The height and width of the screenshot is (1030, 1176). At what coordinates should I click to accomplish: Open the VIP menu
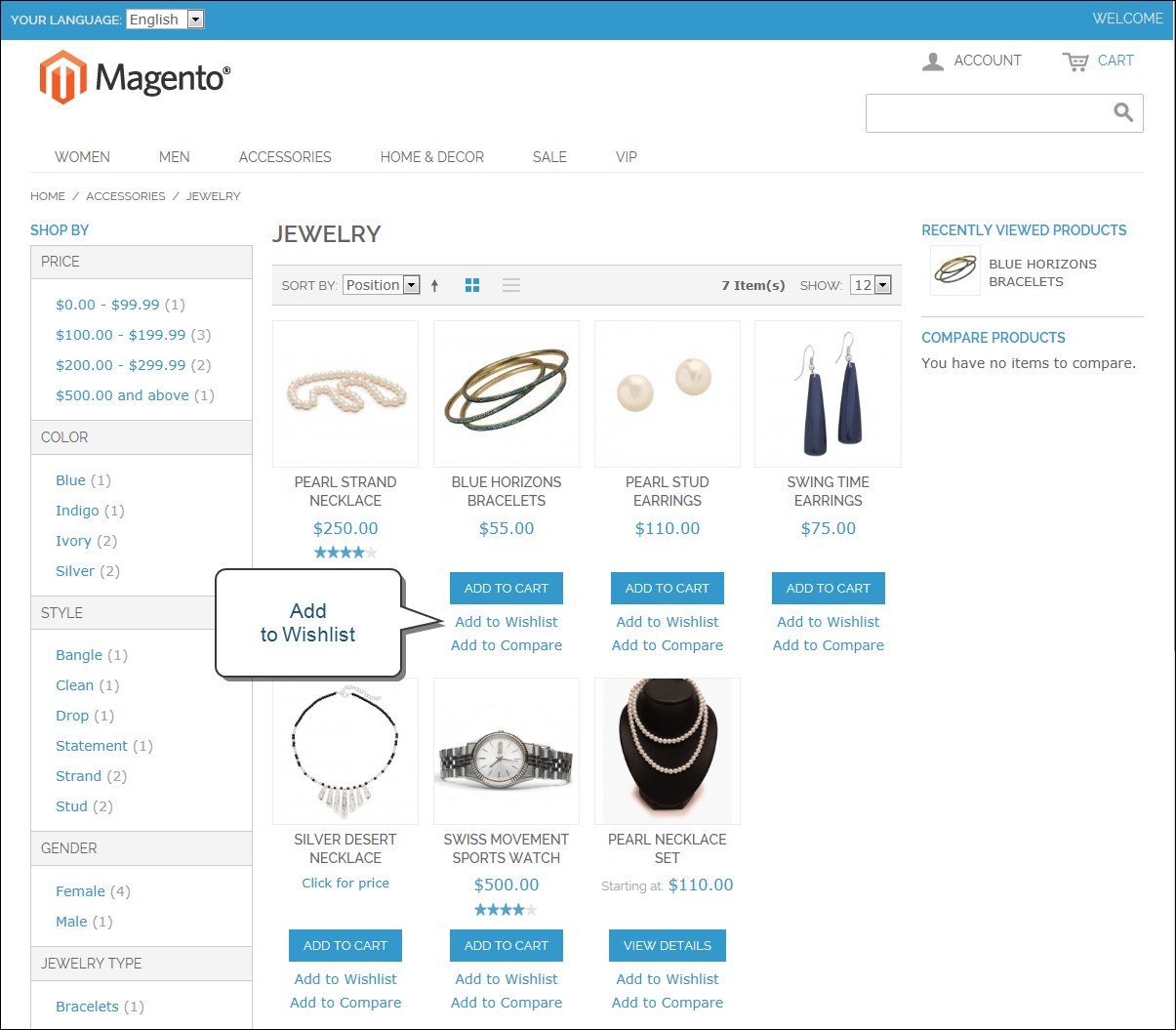[627, 157]
